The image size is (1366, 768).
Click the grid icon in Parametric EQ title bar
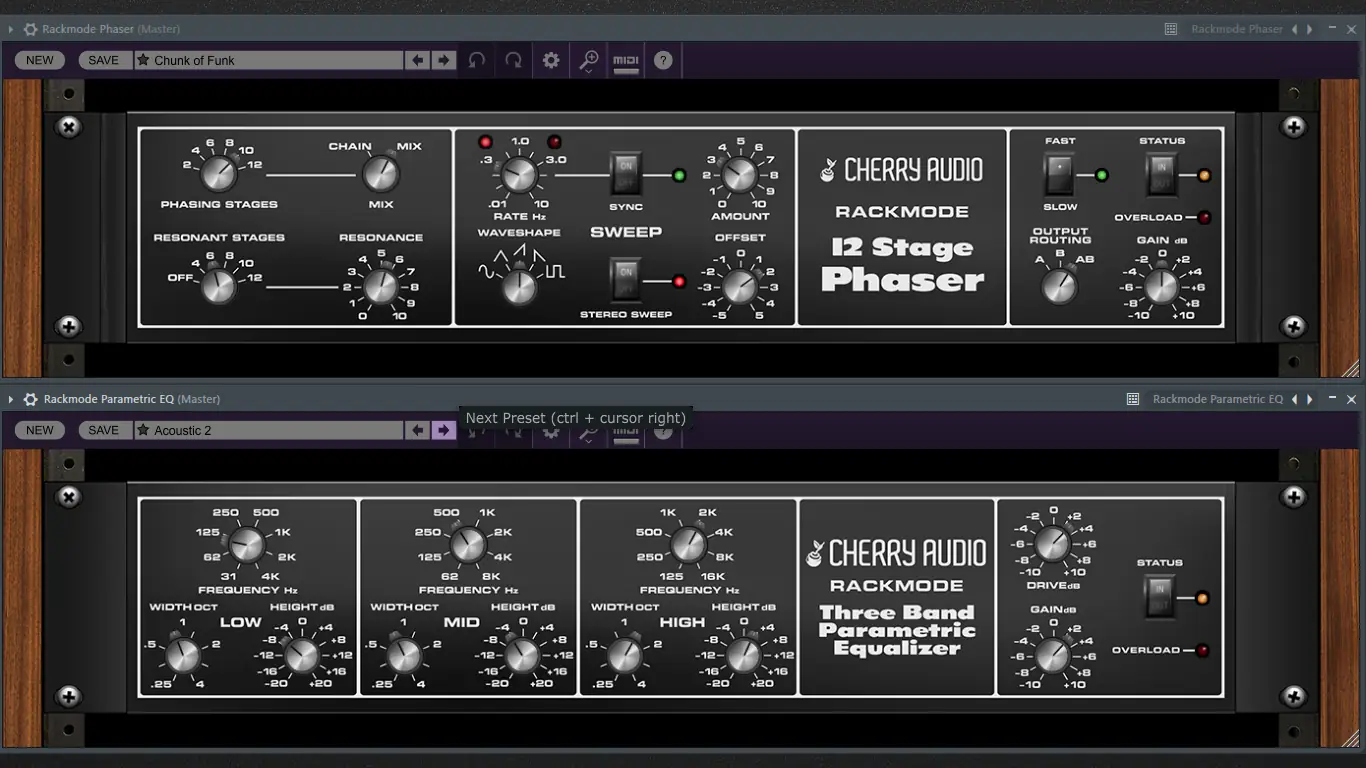[x=1133, y=400]
